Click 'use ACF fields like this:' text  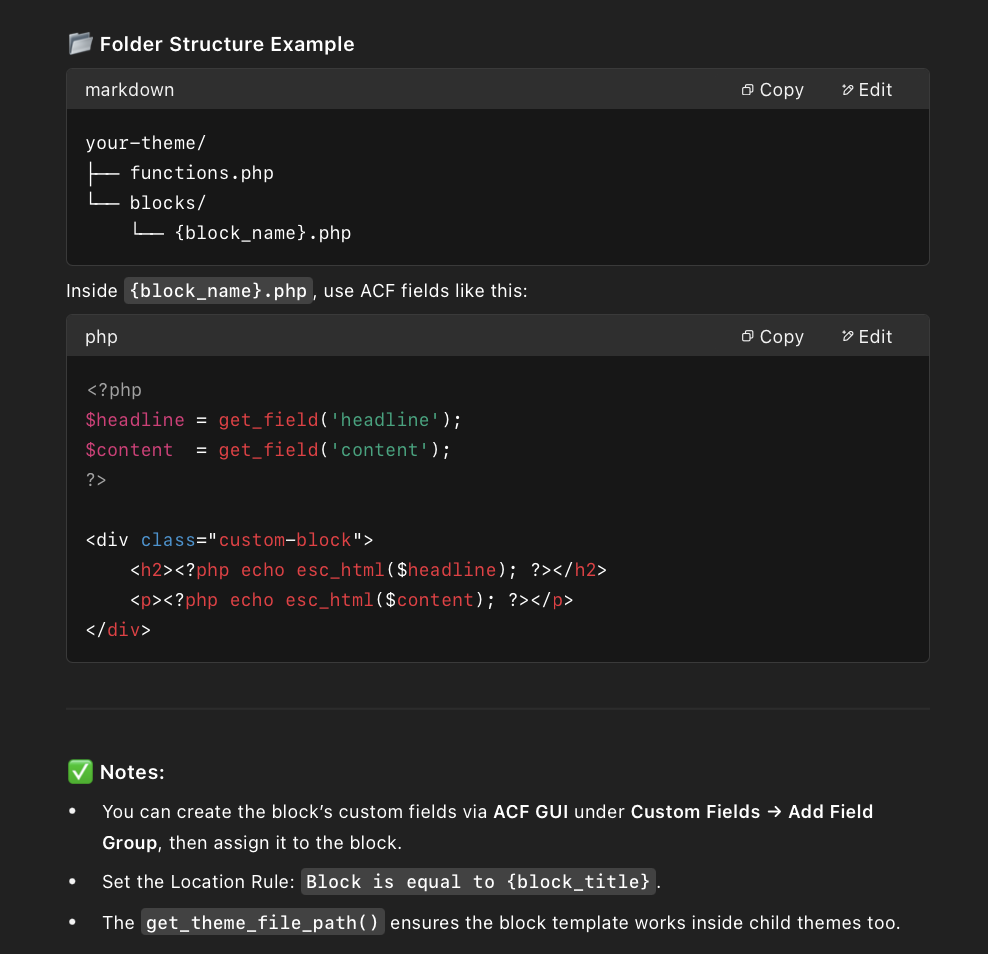pos(425,290)
